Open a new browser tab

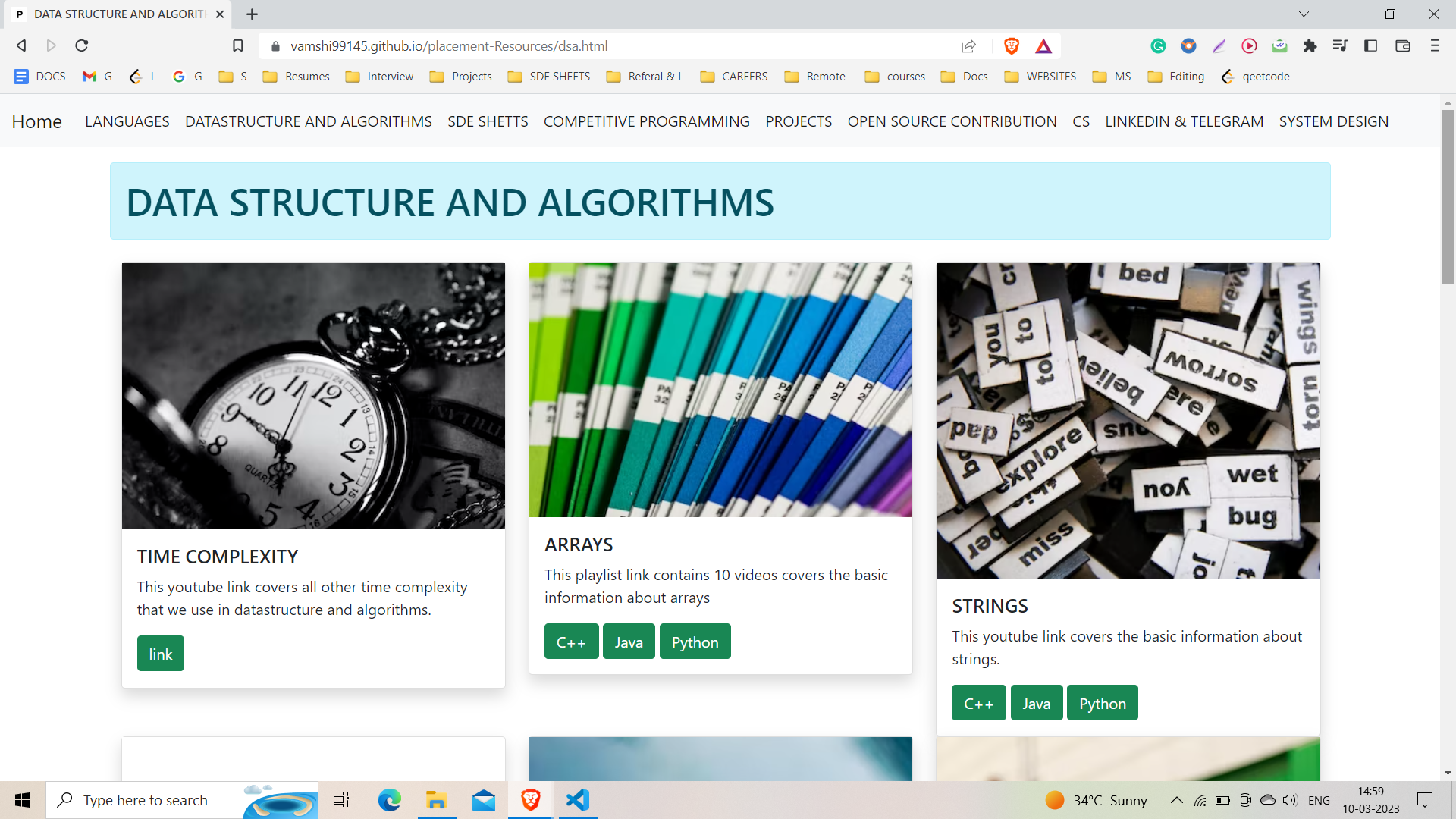tap(253, 14)
